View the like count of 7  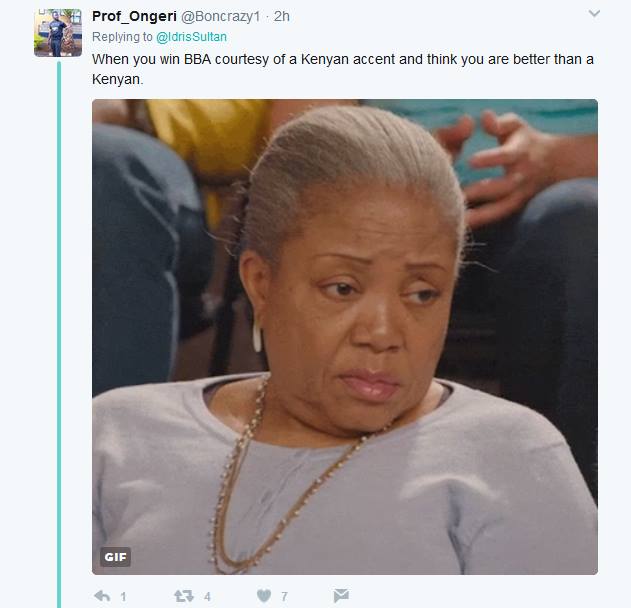pos(285,596)
